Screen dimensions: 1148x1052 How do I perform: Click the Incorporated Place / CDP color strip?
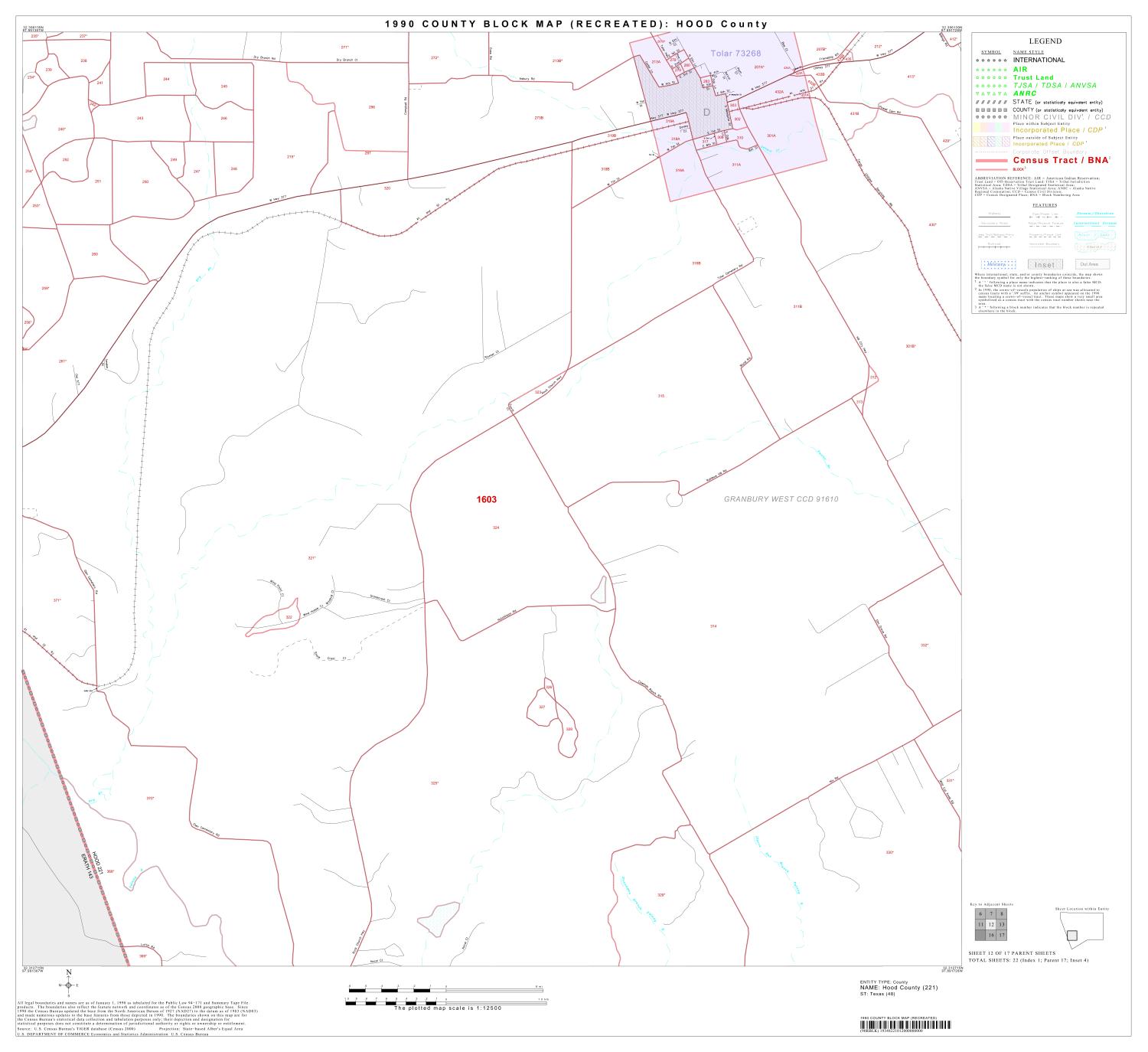(991, 126)
